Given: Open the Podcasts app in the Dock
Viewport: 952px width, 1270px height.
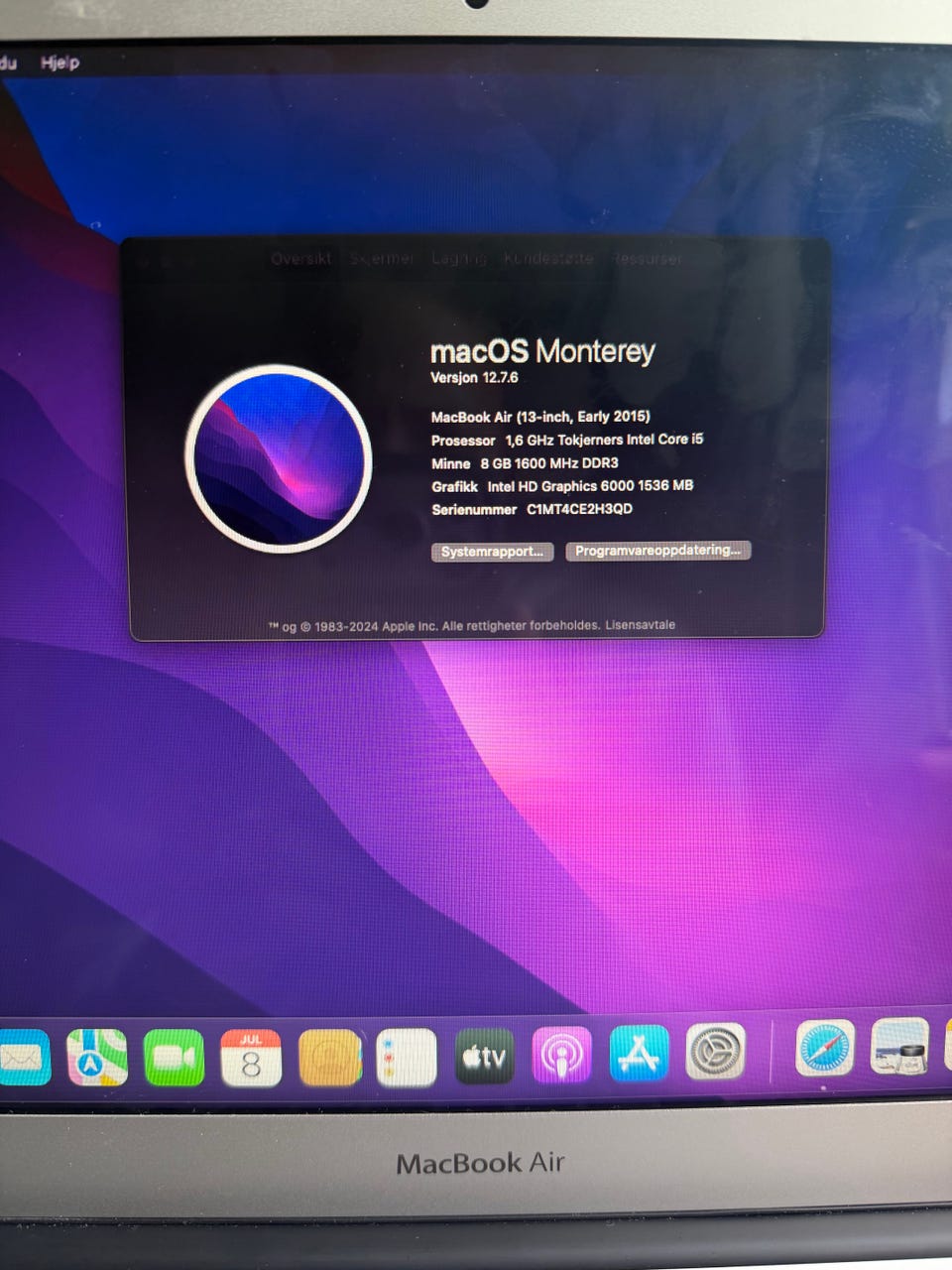Looking at the screenshot, I should point(561,1057).
